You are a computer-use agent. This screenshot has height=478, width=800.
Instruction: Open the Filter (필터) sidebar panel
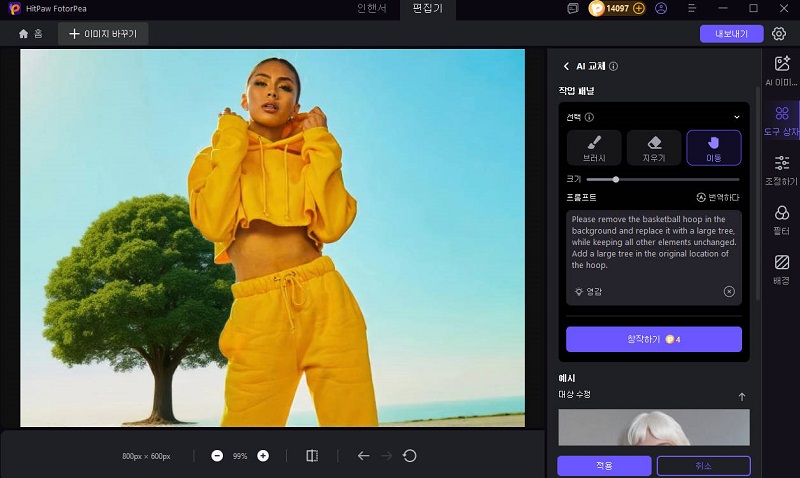781,219
